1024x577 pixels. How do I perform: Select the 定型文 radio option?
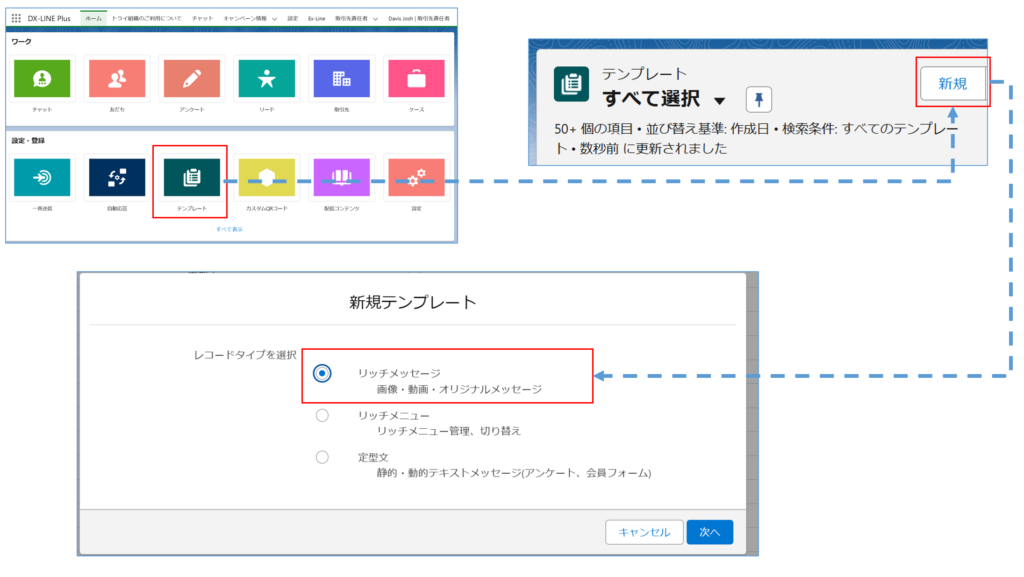click(x=322, y=457)
